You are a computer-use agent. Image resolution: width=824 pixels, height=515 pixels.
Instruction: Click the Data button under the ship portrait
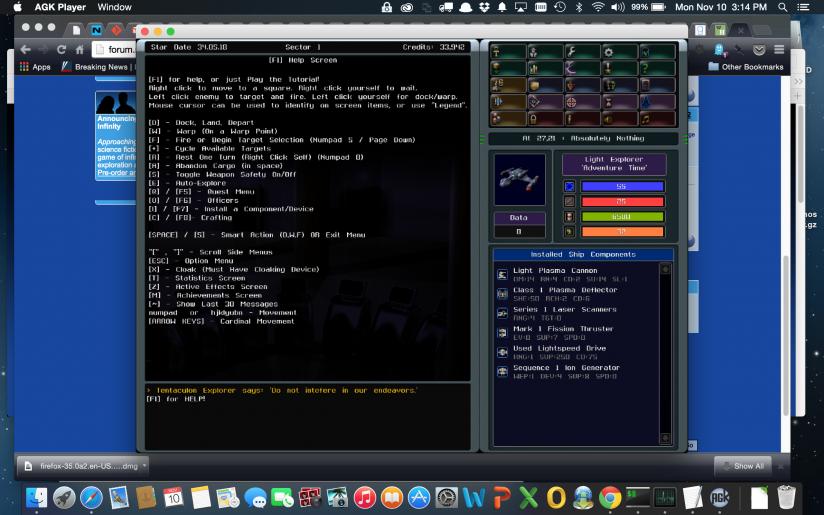pyautogui.click(x=520, y=217)
